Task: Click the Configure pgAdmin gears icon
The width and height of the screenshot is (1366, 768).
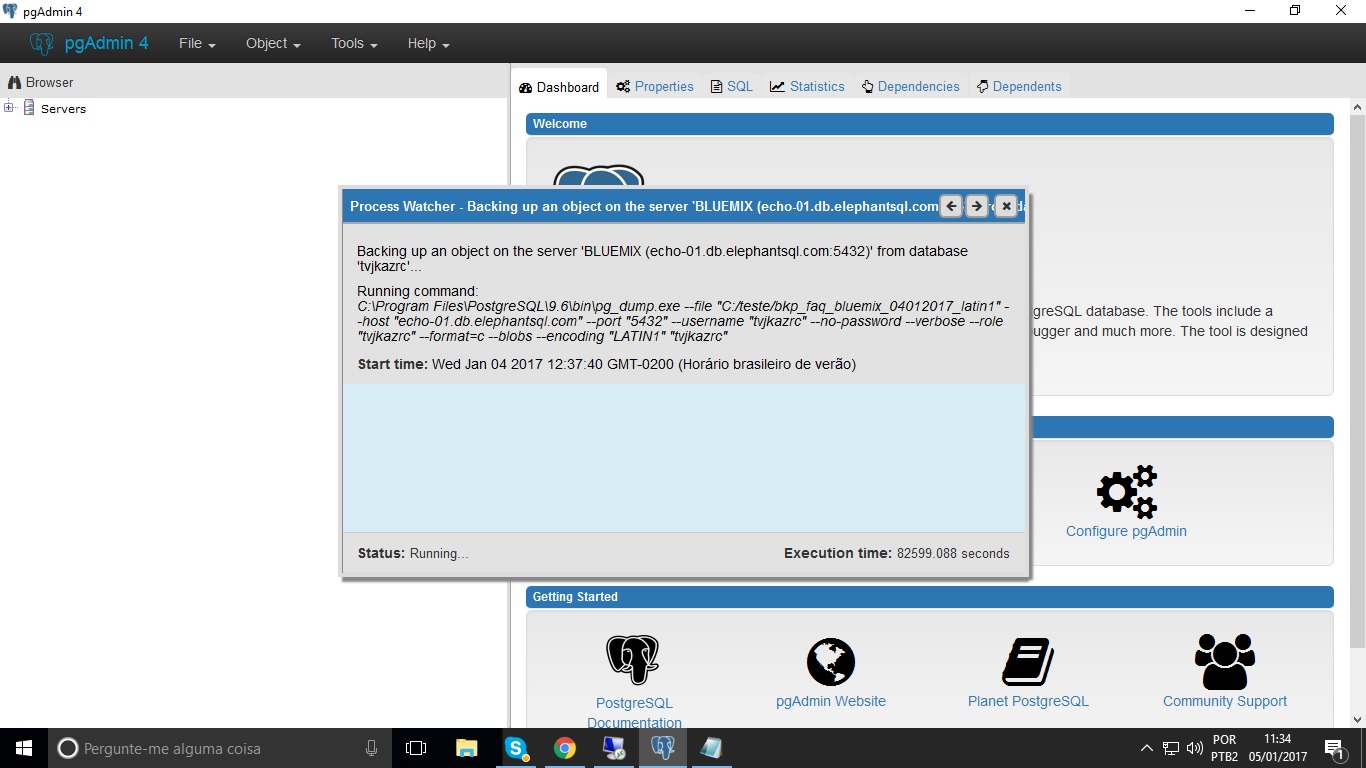Action: [1126, 491]
